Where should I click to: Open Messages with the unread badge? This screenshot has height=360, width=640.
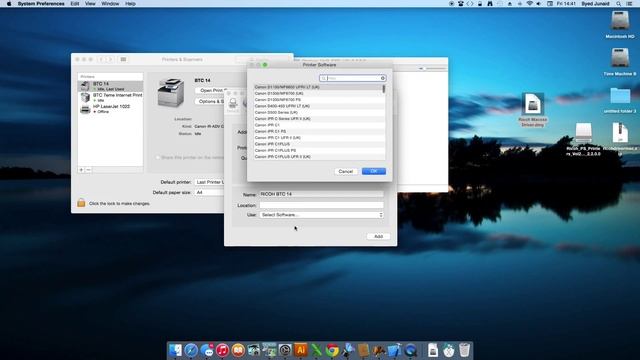tap(207, 350)
